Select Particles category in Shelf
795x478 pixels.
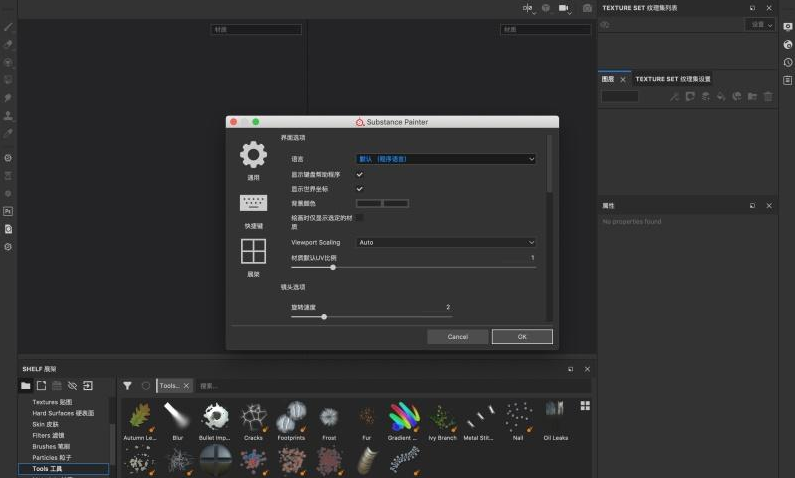(x=52, y=458)
